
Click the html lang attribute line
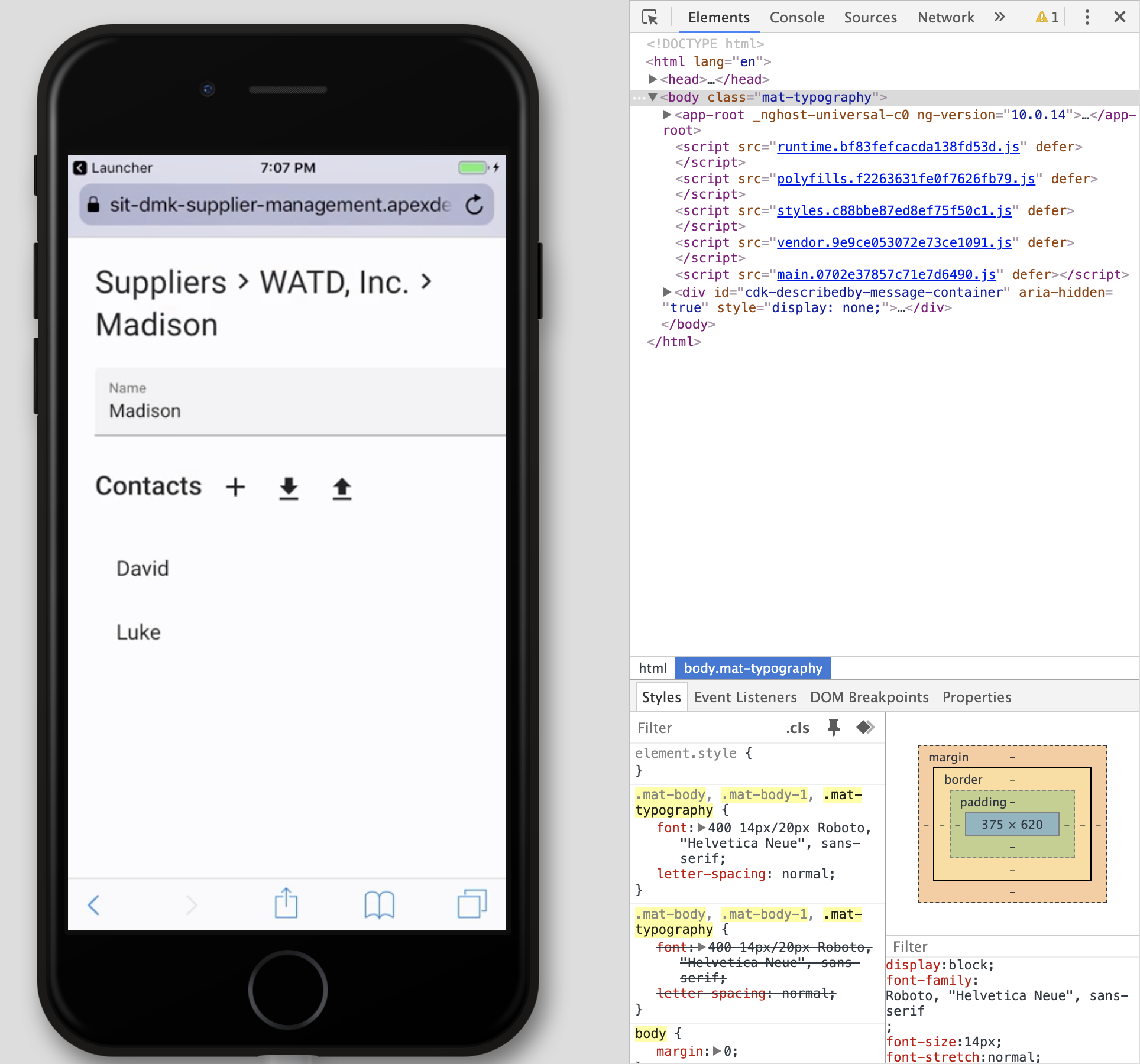pos(708,61)
